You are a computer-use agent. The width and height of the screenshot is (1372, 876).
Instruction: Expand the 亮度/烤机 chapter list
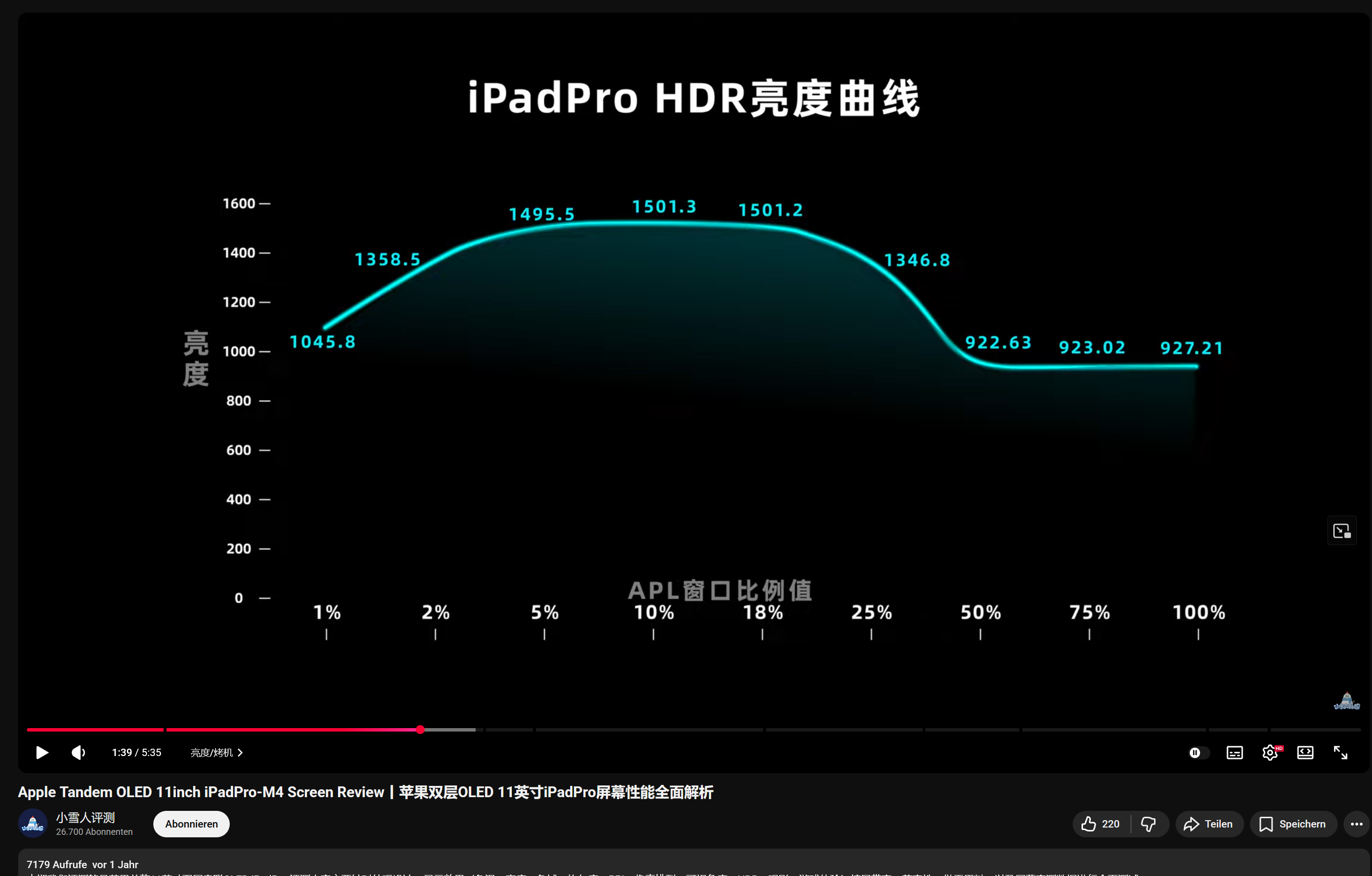(217, 753)
